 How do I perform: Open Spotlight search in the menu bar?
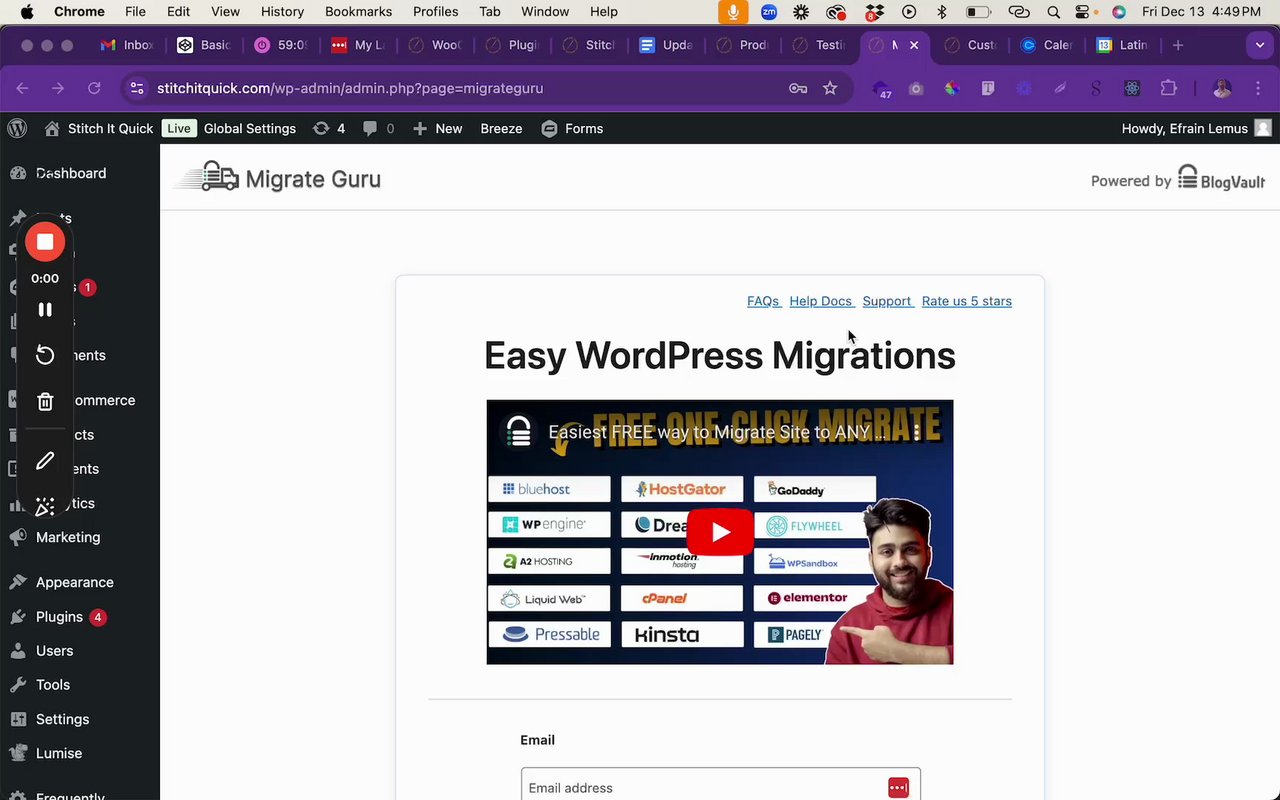1053,12
